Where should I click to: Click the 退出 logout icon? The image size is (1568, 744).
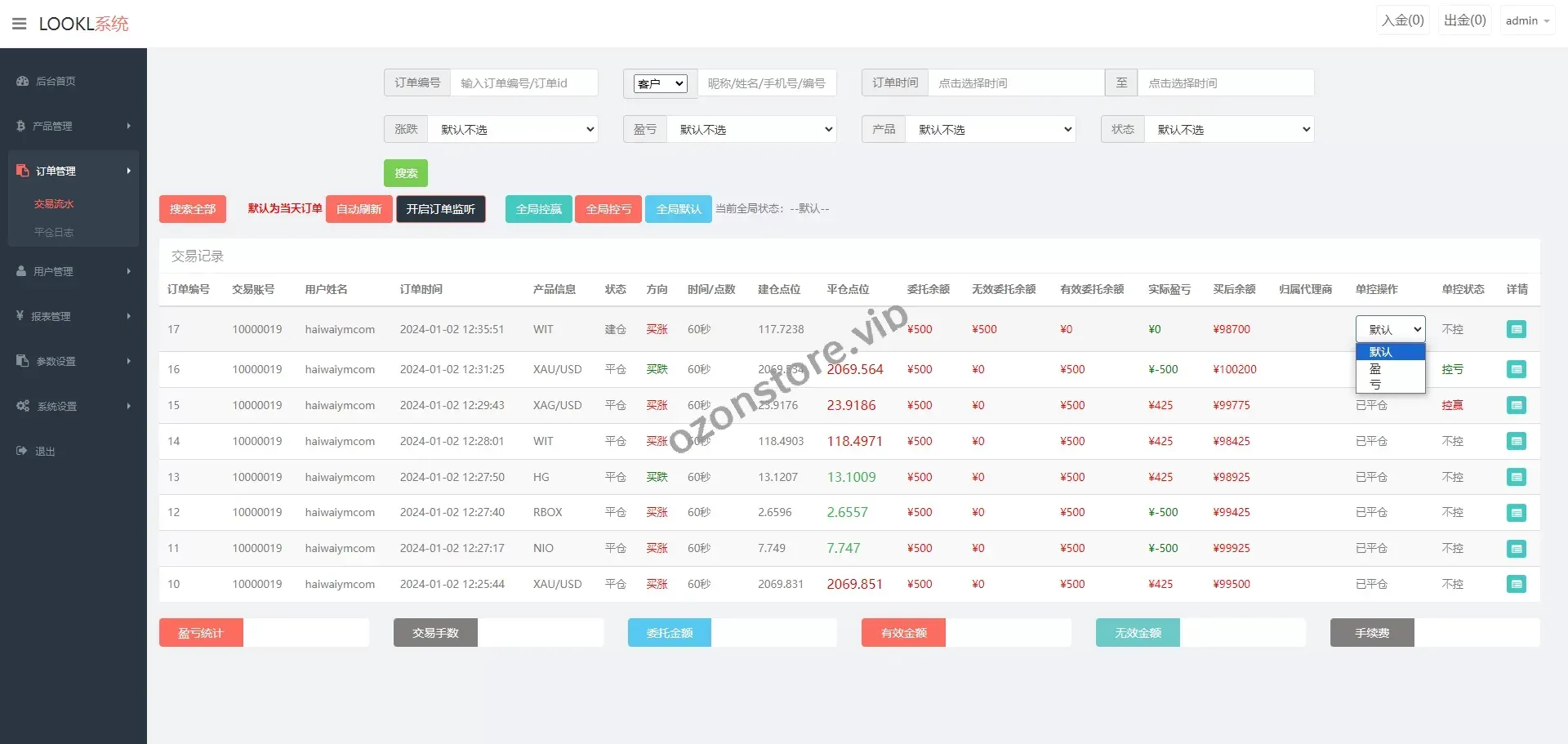coord(22,451)
